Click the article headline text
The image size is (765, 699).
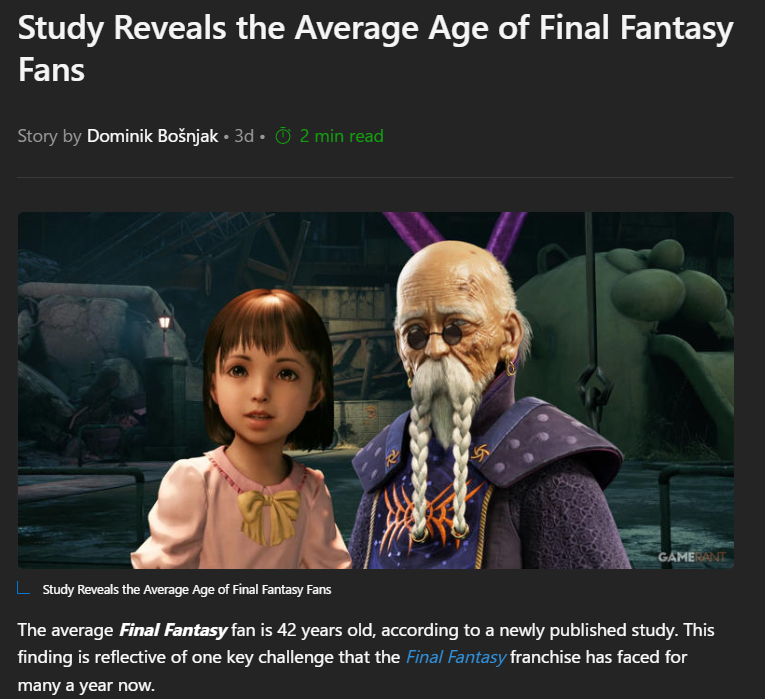coord(376,48)
